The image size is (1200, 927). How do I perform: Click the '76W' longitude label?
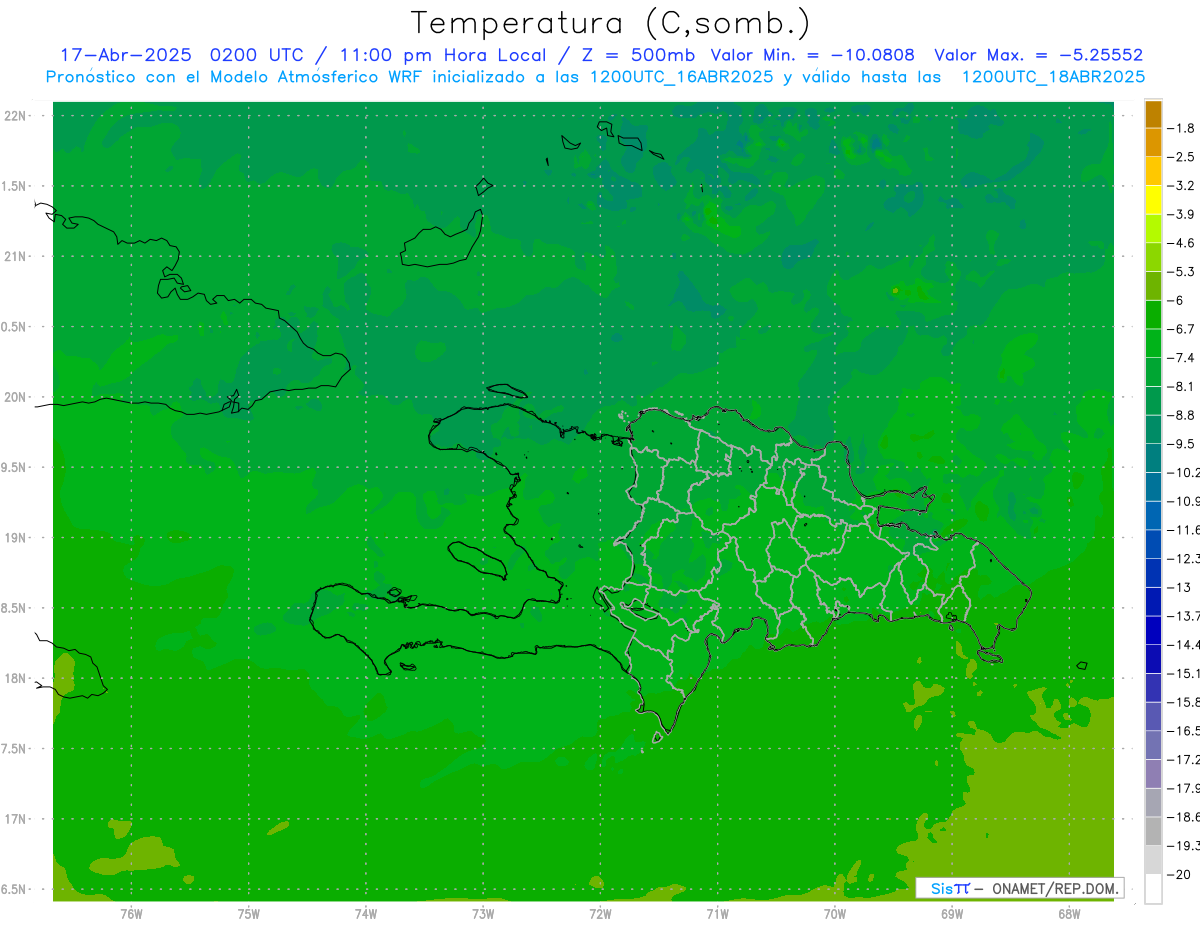click(x=131, y=913)
